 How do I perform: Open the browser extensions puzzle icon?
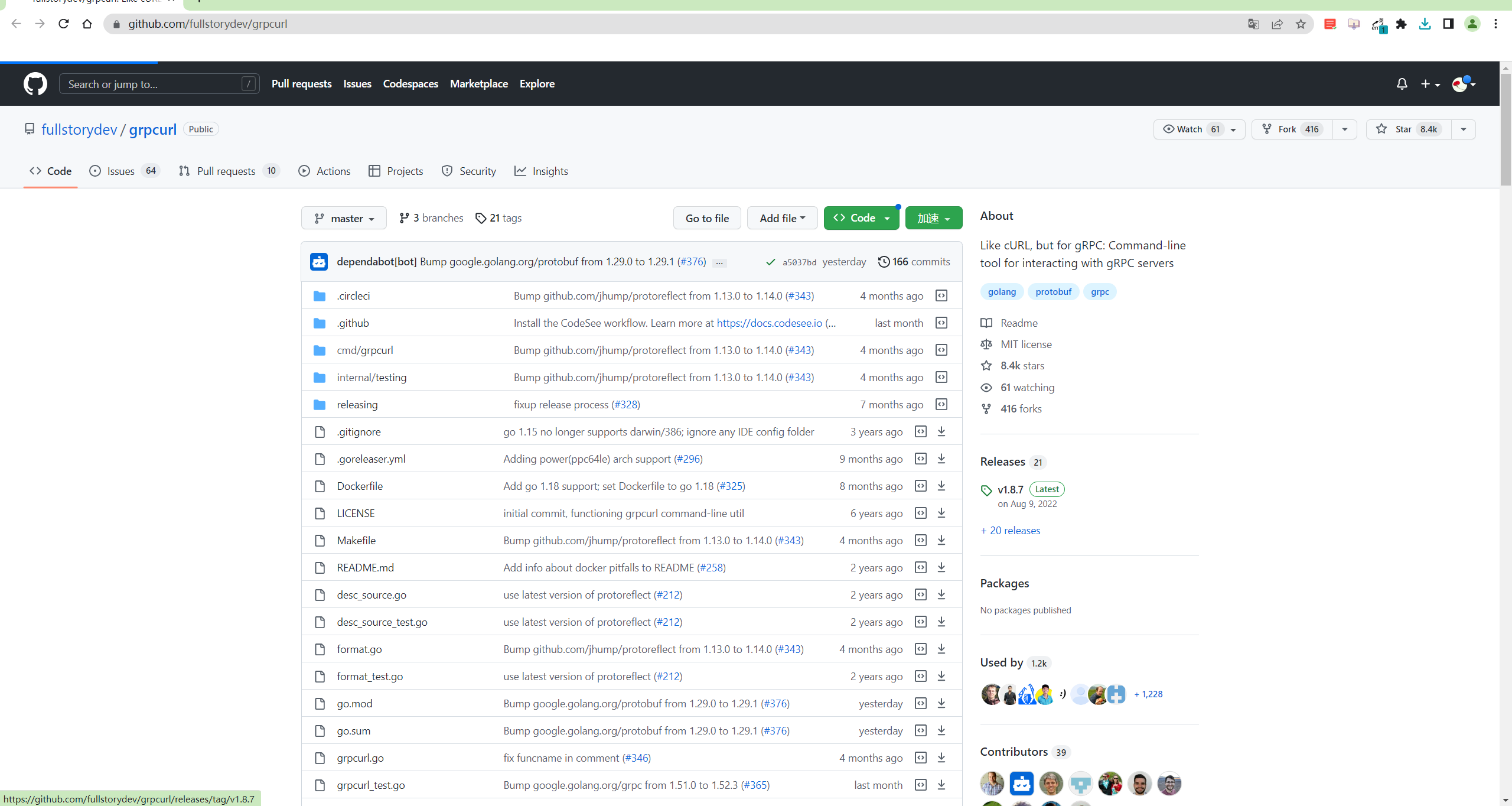tap(1401, 24)
